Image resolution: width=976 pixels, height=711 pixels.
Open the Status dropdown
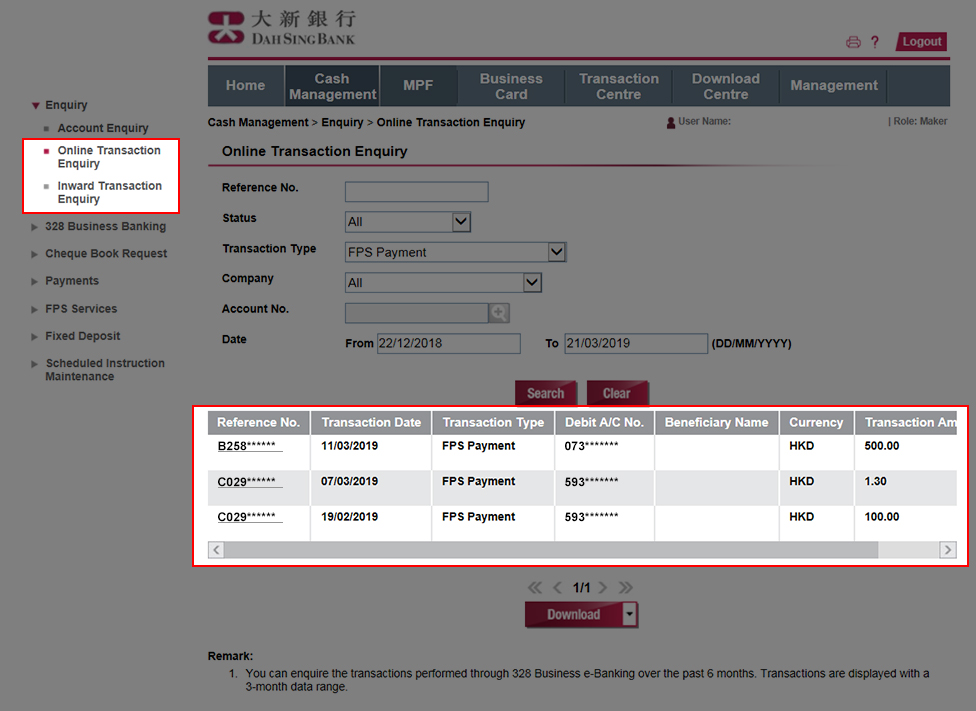461,222
